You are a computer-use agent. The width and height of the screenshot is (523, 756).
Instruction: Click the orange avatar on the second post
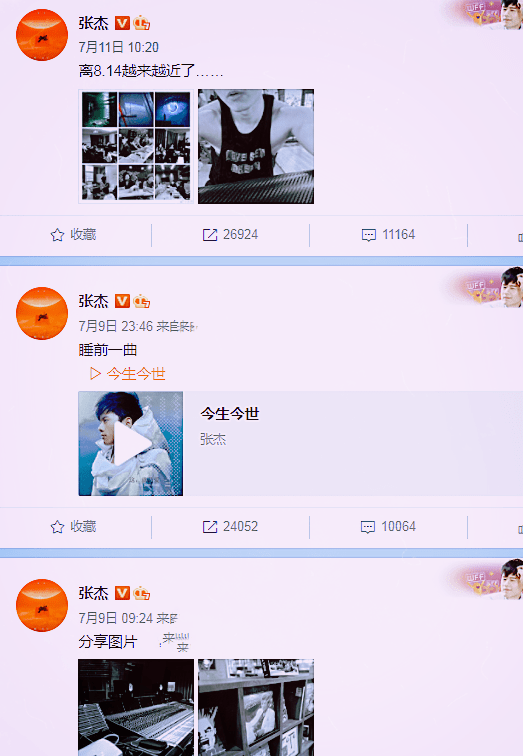point(42,313)
